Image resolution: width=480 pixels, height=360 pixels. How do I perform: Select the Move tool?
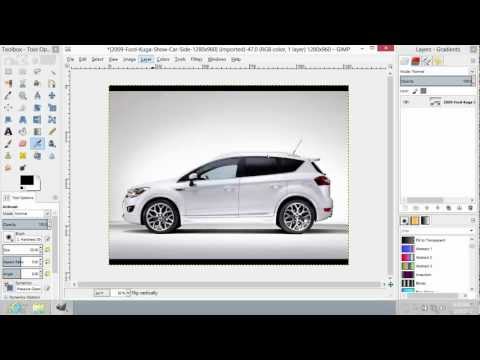click(52, 96)
